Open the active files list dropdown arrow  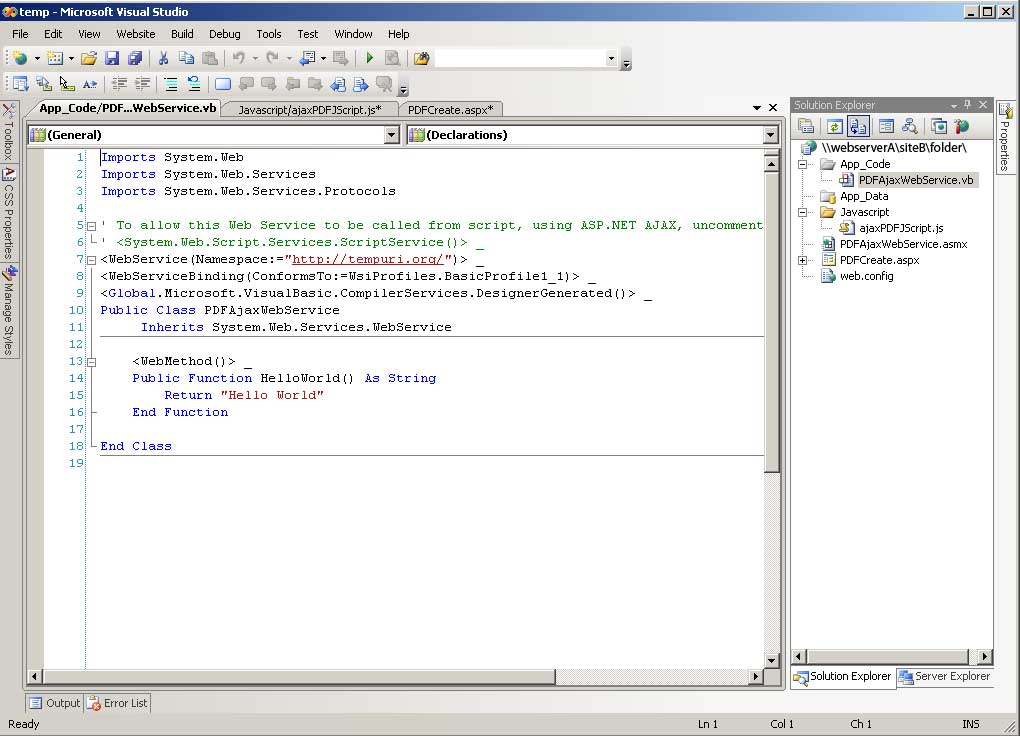click(757, 107)
